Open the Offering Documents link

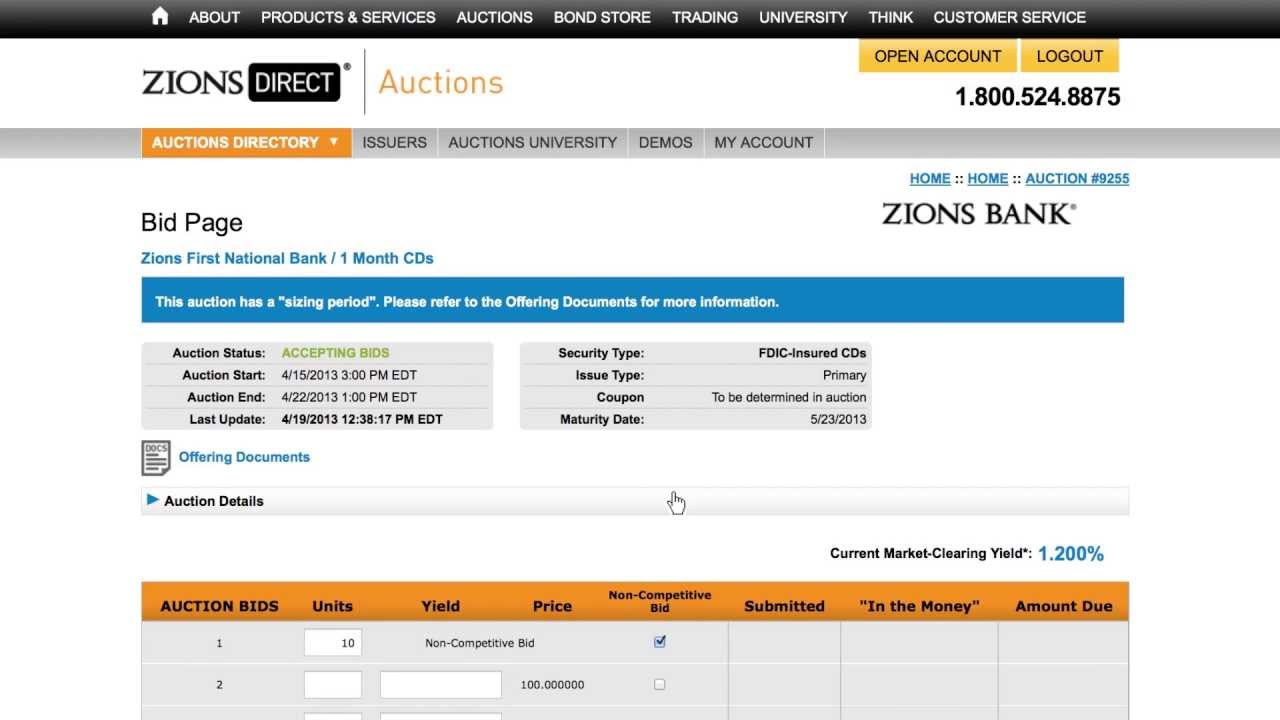click(x=244, y=457)
